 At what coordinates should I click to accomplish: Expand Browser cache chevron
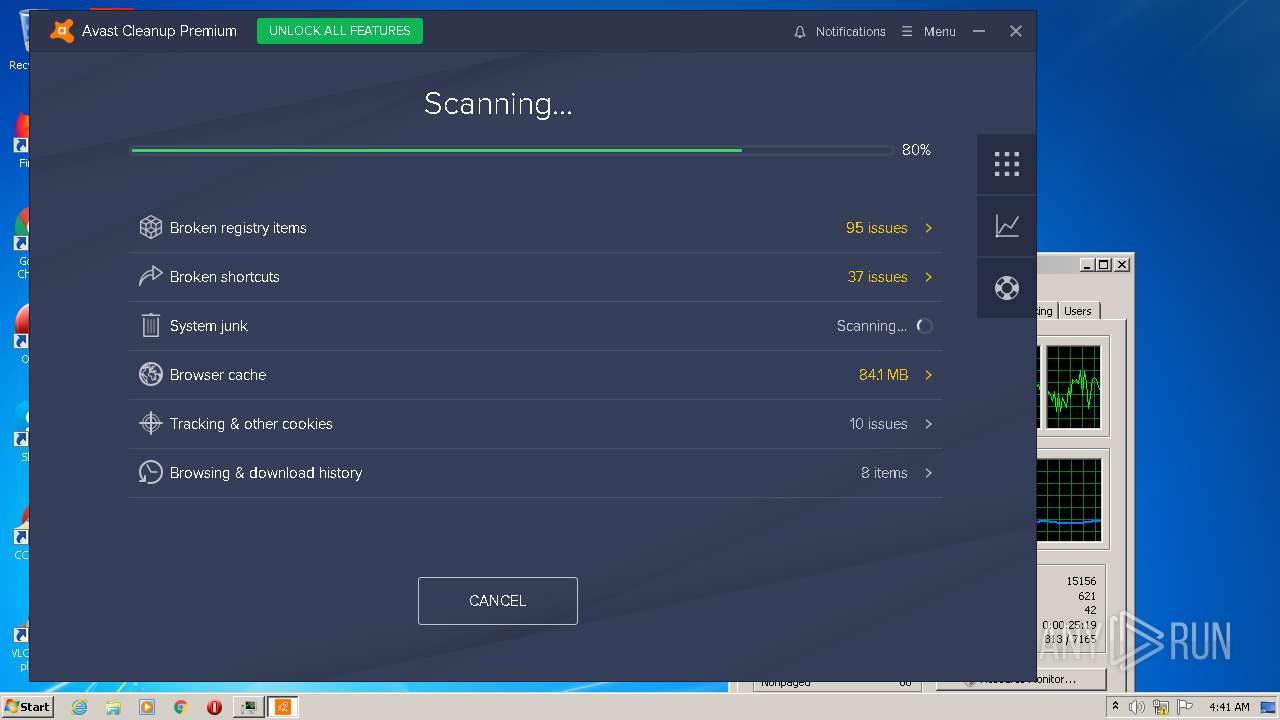pos(928,375)
